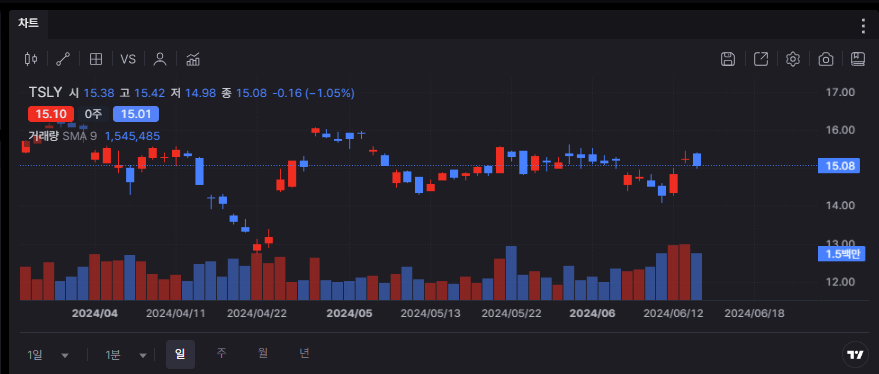
Task: Open chart in popup with arrow icon
Action: [761, 59]
